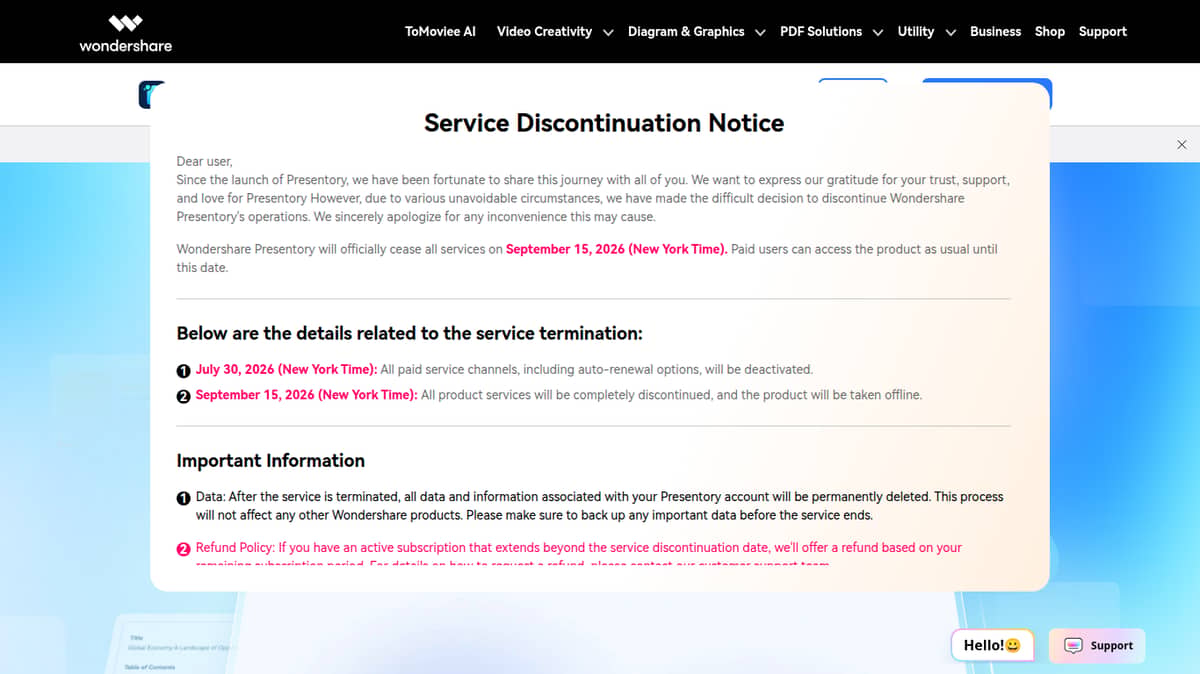Open ToMoviee AI menu item
The height and width of the screenshot is (674, 1200).
pos(440,31)
